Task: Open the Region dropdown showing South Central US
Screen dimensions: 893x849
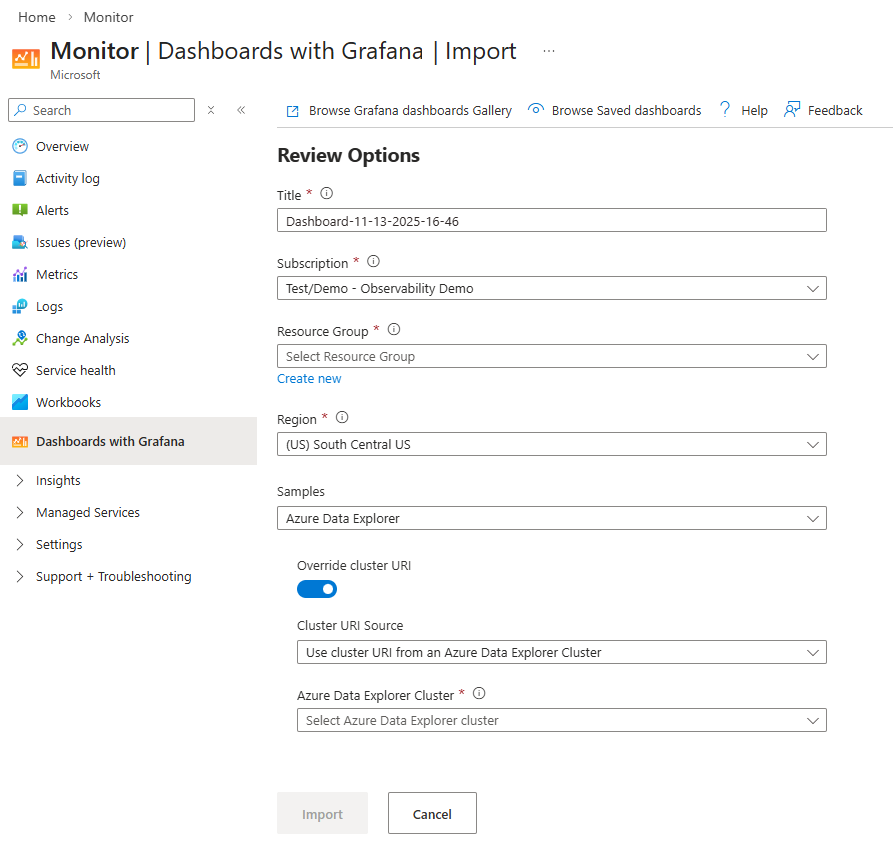Action: pyautogui.click(x=551, y=444)
